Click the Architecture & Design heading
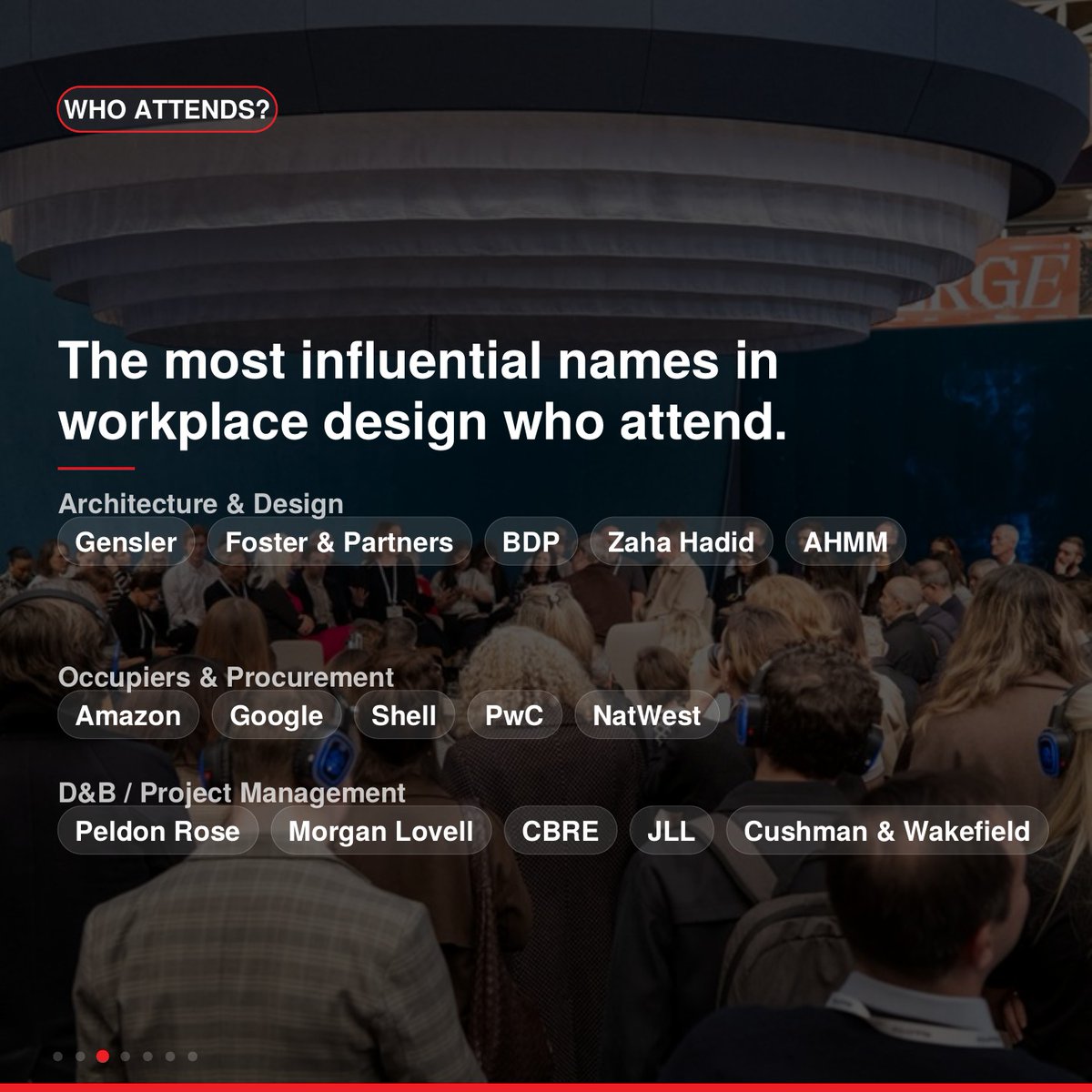This screenshot has width=1092, height=1092. click(201, 503)
